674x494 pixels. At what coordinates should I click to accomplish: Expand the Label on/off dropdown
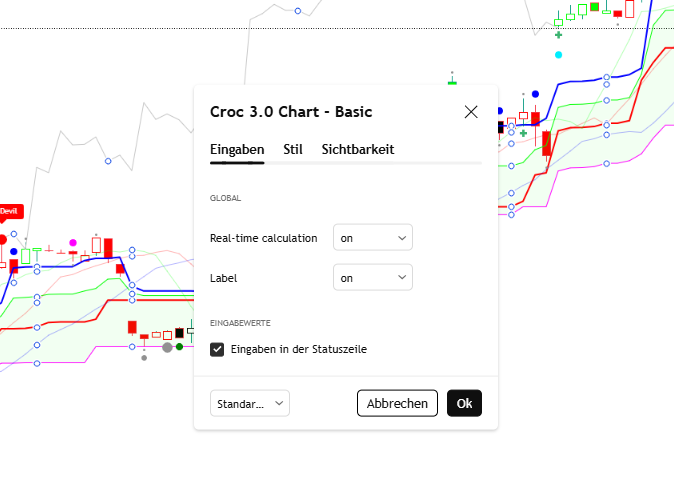pyautogui.click(x=372, y=278)
